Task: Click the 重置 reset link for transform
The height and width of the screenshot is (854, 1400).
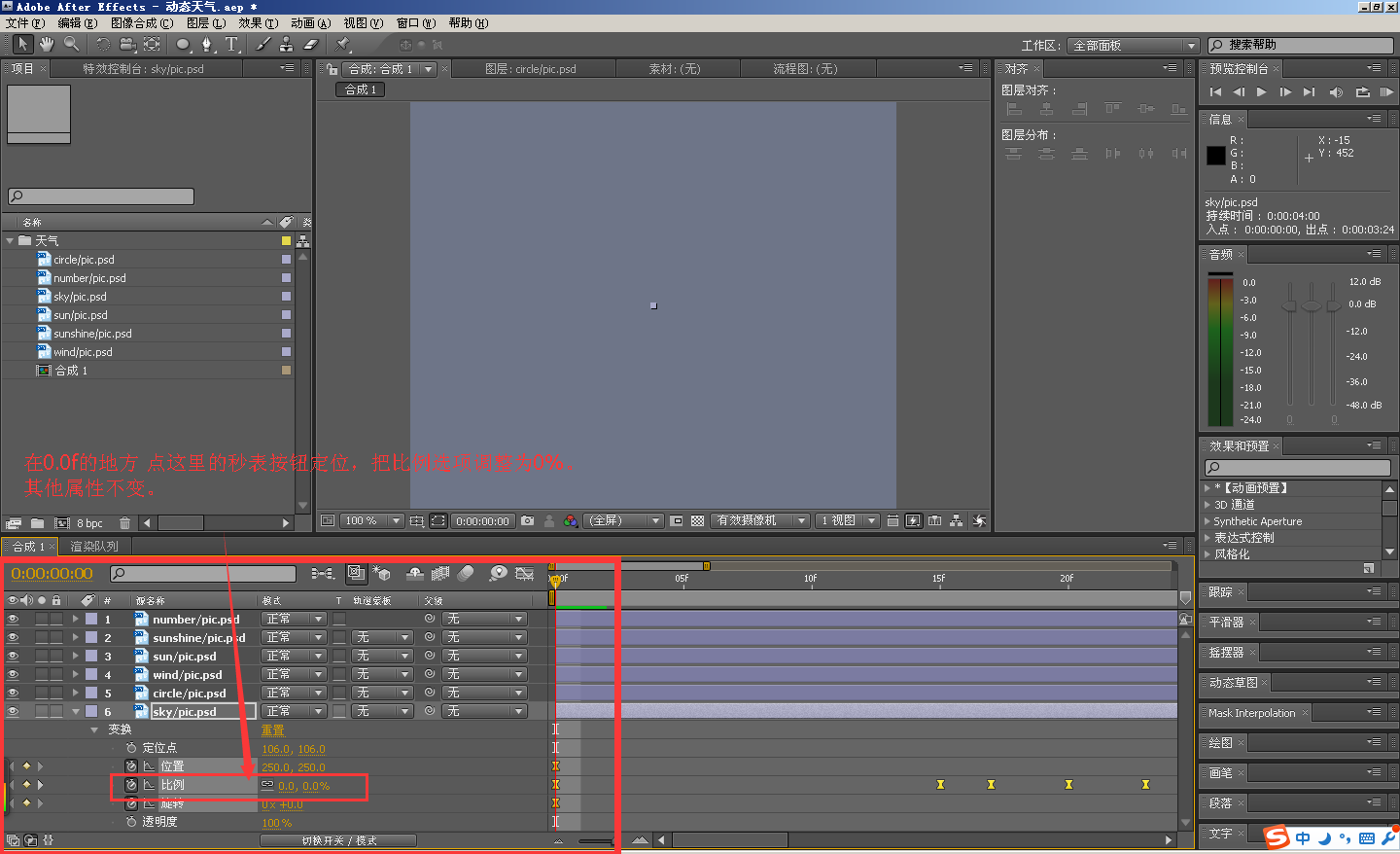Action: [x=273, y=730]
